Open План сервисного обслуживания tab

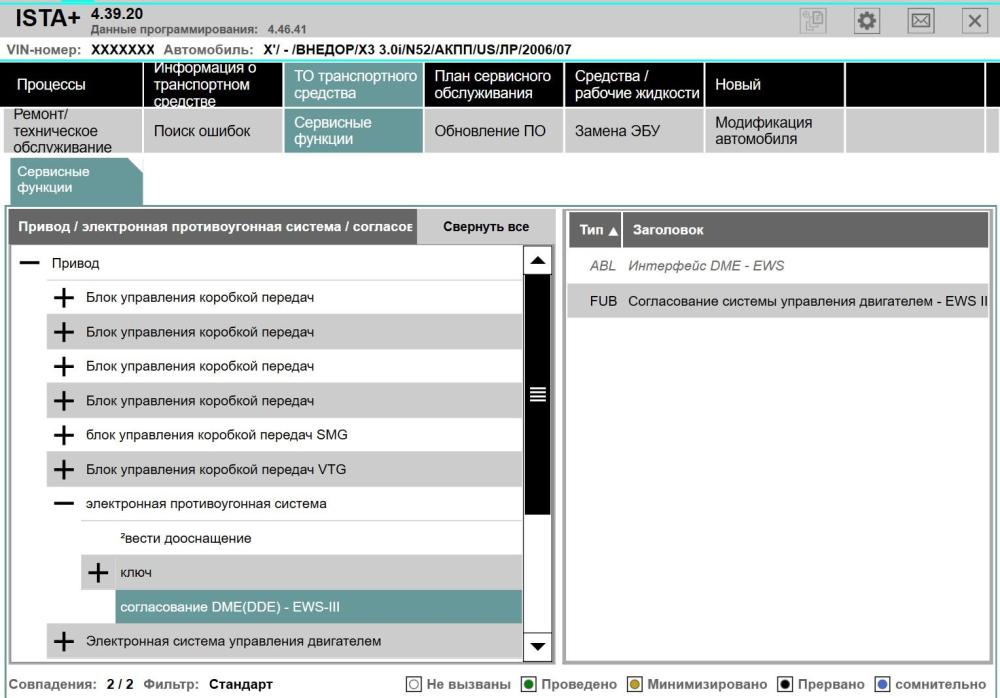pyautogui.click(x=494, y=84)
